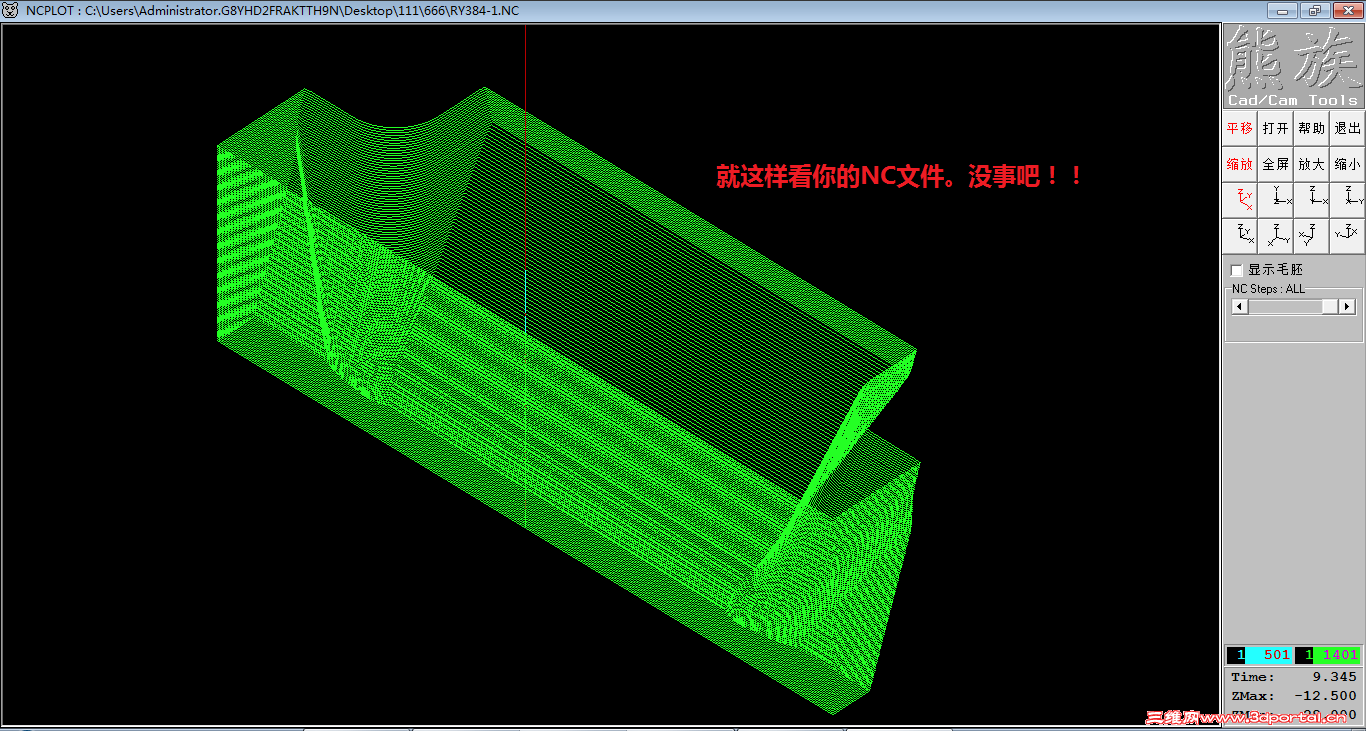Click the "NC Steps : ALL" label

coord(1268,289)
